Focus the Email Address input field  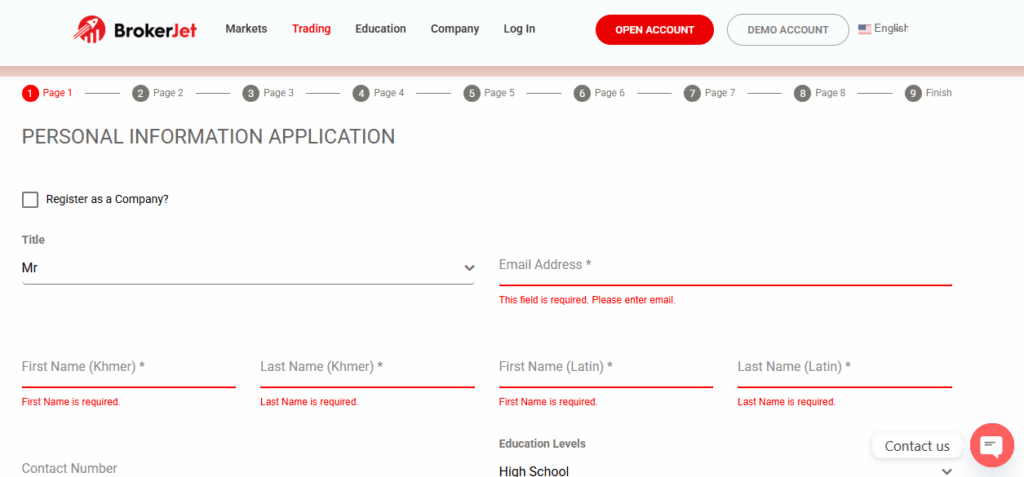pos(726,268)
